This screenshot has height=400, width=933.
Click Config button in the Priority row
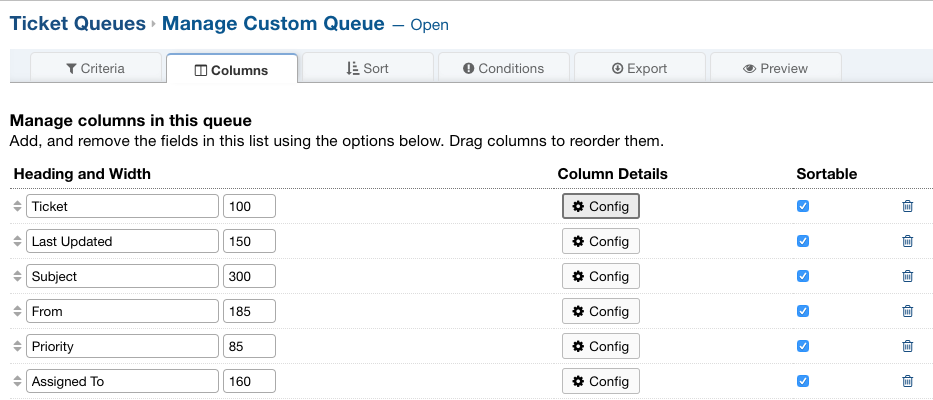600,346
